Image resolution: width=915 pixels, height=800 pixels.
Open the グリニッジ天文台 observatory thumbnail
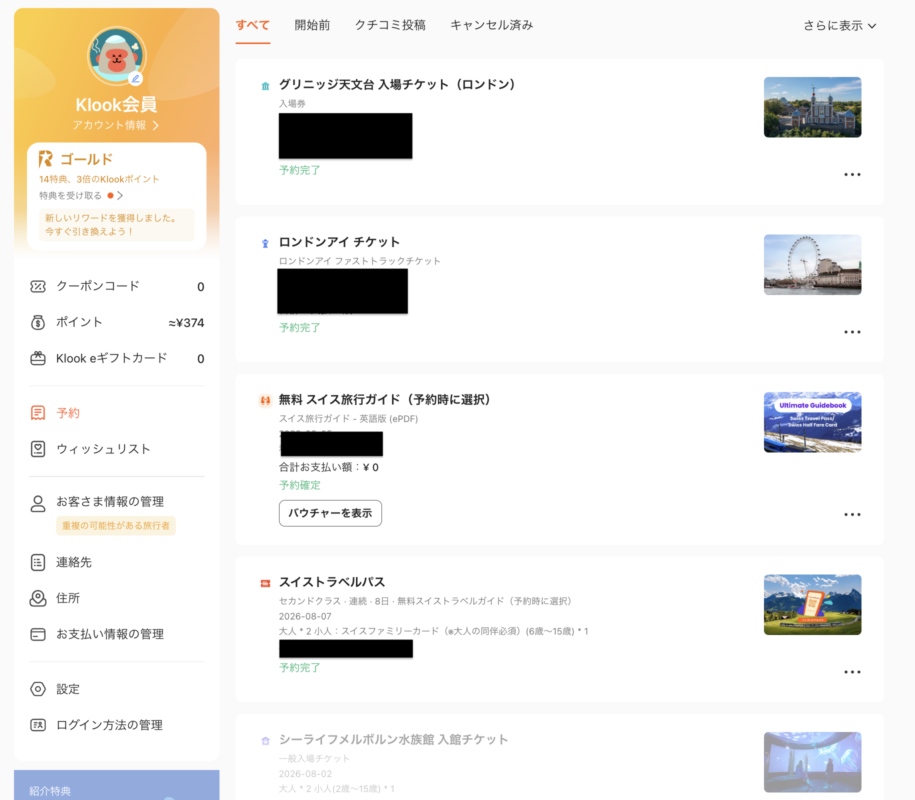[812, 107]
